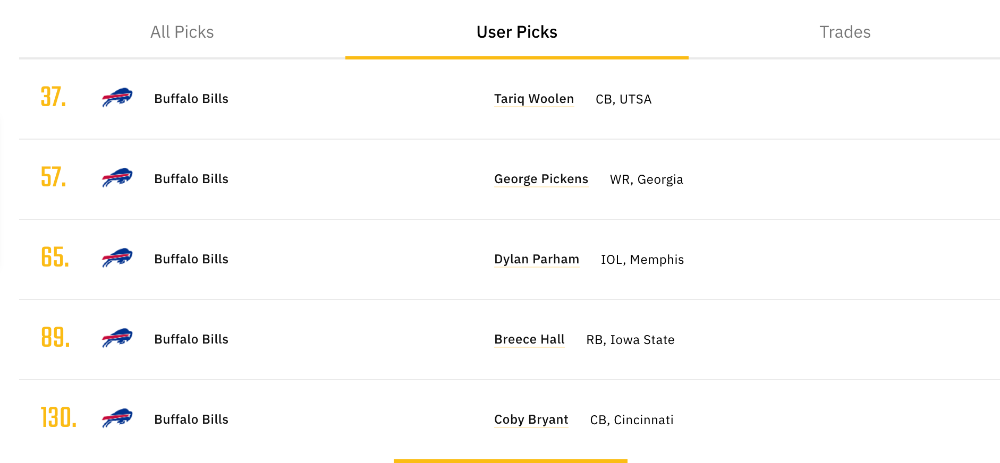Open Breece Hall player link
This screenshot has width=1000, height=463.
(529, 339)
